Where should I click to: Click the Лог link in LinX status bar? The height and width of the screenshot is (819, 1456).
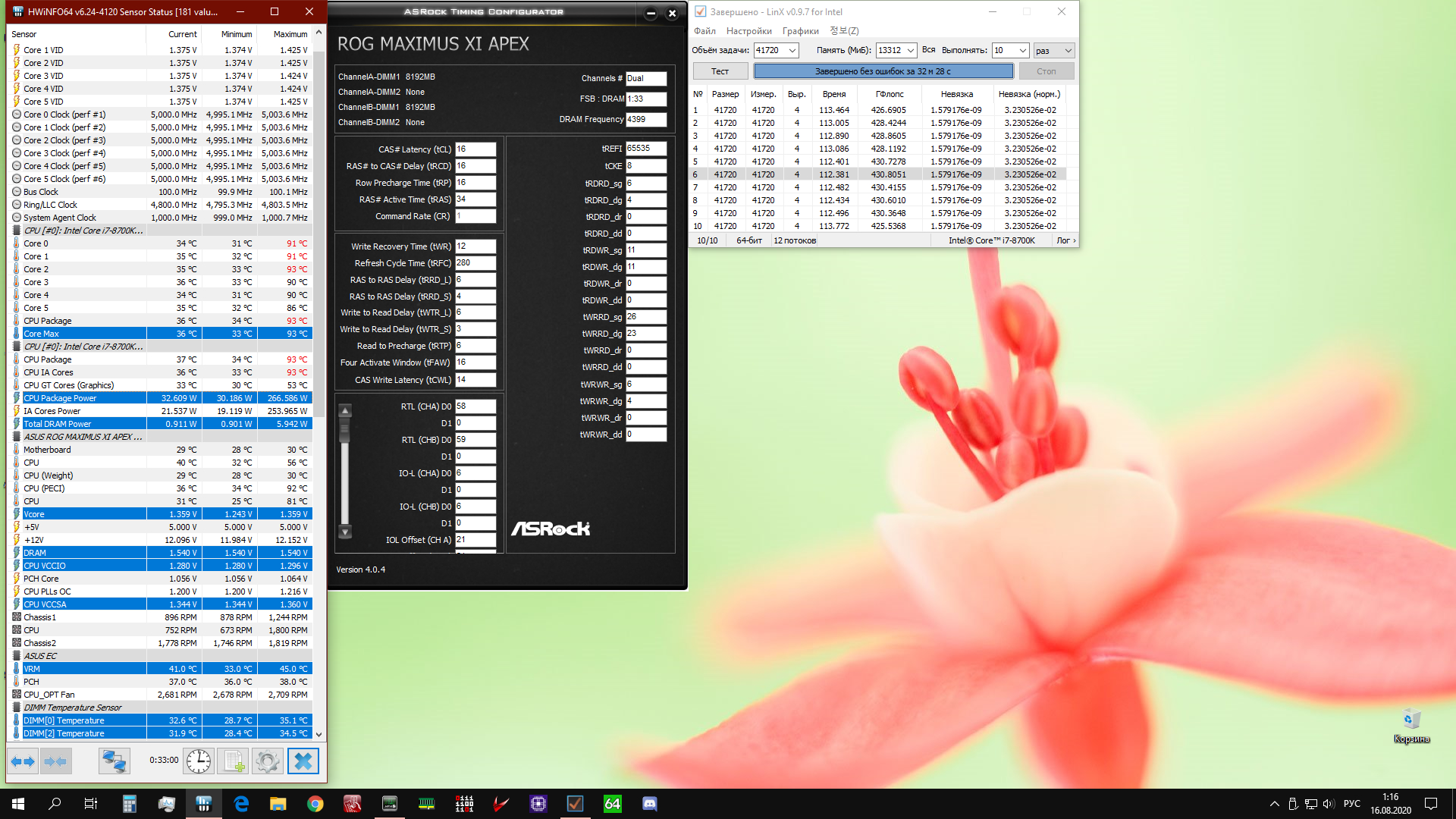click(x=1065, y=240)
